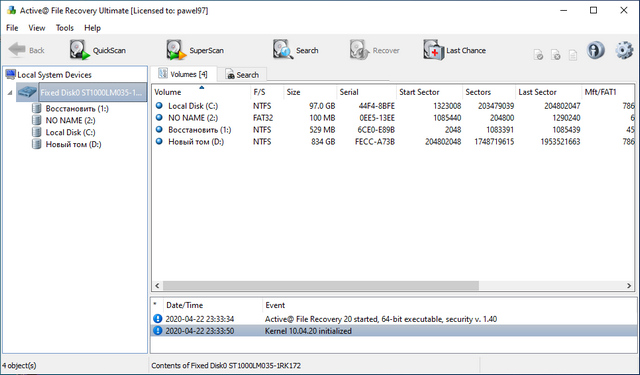
Task: Click info icon of 23:33:50 log entry
Action: coord(157,331)
